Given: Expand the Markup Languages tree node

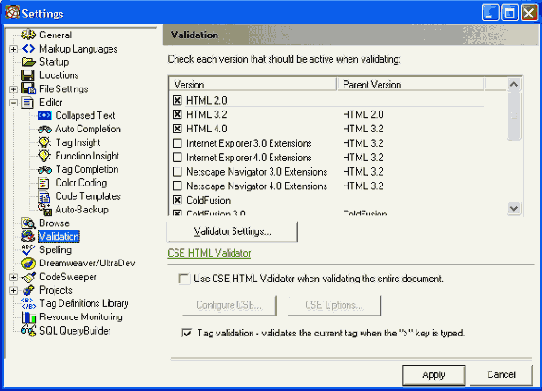Looking at the screenshot, I should pyautogui.click(x=13, y=49).
